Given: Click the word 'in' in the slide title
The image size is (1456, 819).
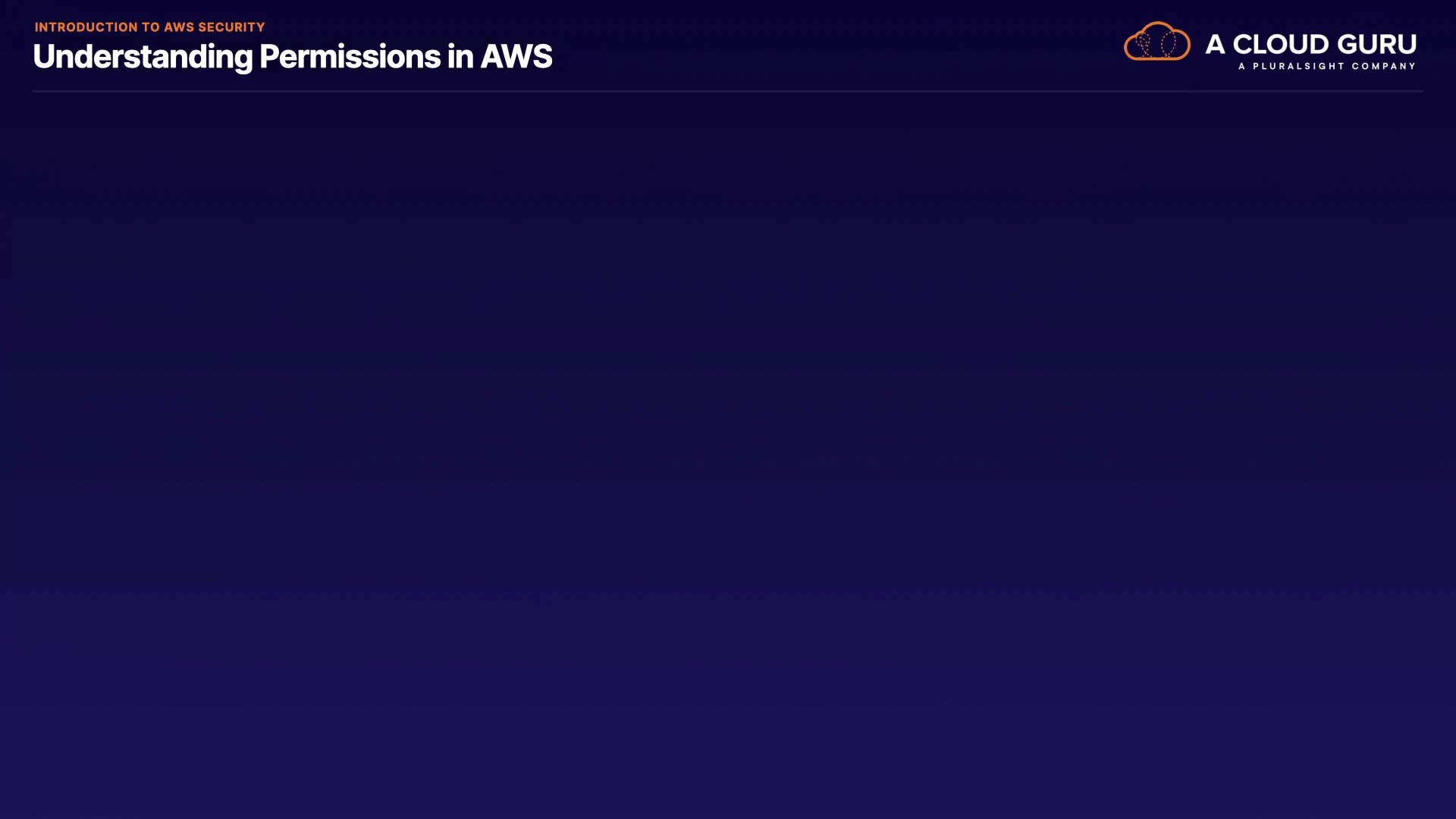Looking at the screenshot, I should click(x=460, y=57).
